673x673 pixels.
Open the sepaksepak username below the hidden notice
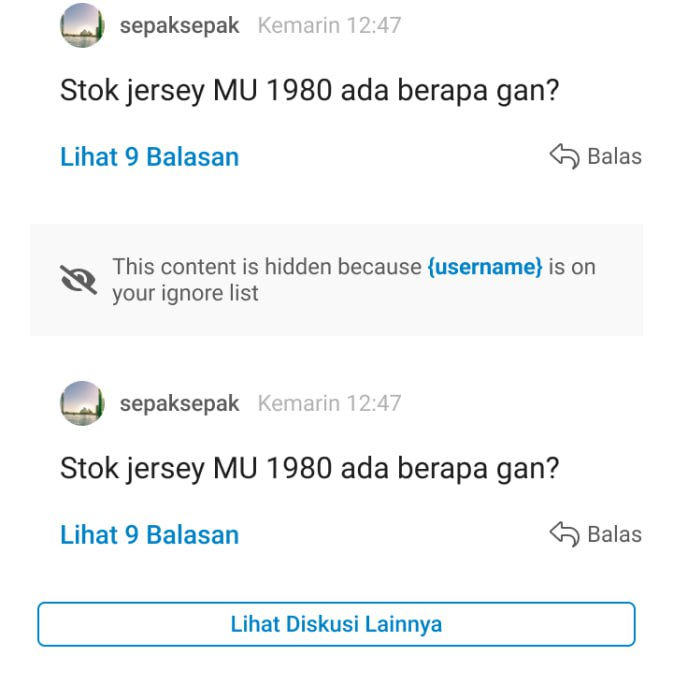coord(179,404)
